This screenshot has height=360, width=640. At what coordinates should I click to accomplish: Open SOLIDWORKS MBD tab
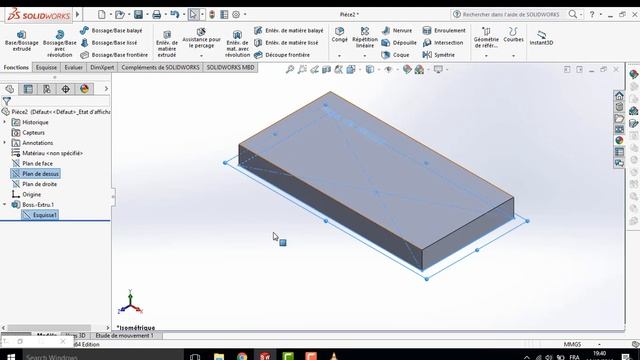tap(230, 67)
